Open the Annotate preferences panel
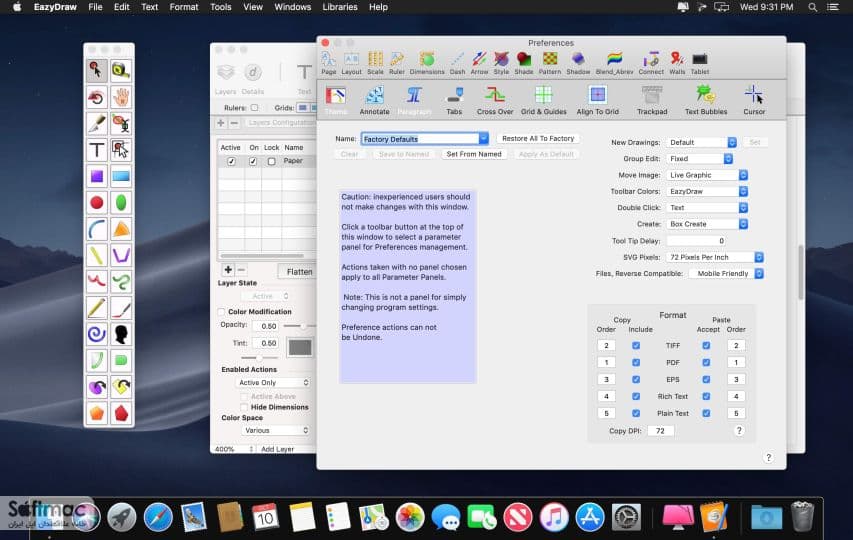853x540 pixels. pyautogui.click(x=374, y=101)
